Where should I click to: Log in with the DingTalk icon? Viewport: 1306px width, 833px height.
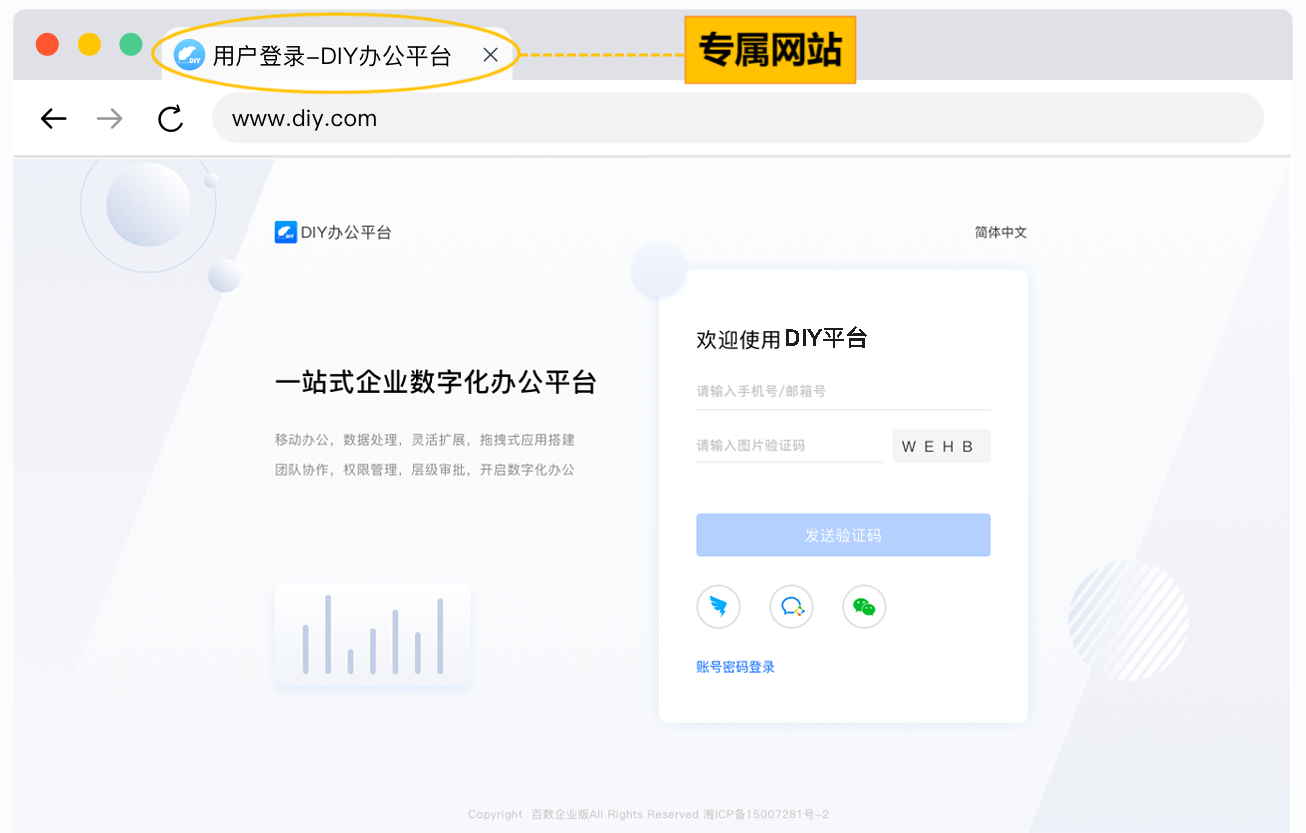pyautogui.click(x=718, y=607)
